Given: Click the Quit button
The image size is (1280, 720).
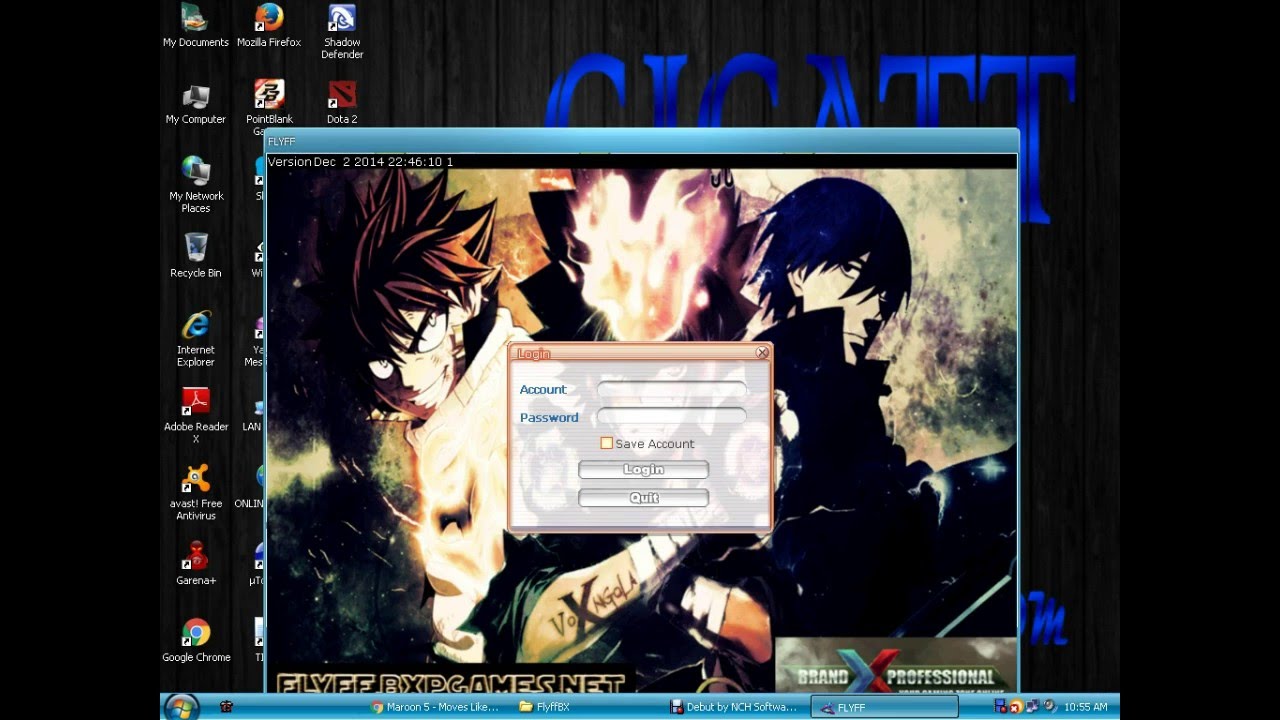Looking at the screenshot, I should tap(643, 497).
